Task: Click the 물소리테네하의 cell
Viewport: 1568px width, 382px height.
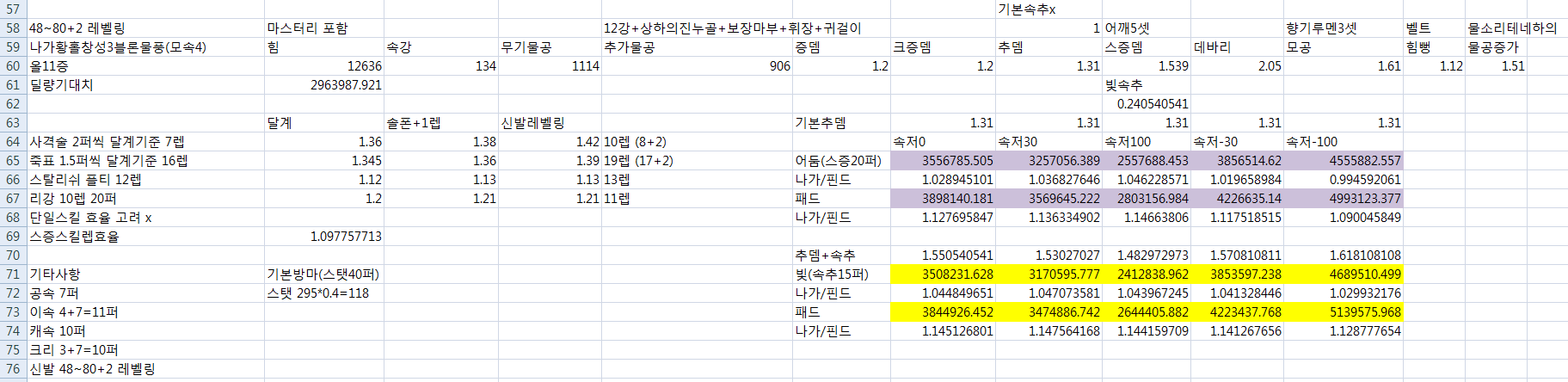Action: [x=1512, y=28]
